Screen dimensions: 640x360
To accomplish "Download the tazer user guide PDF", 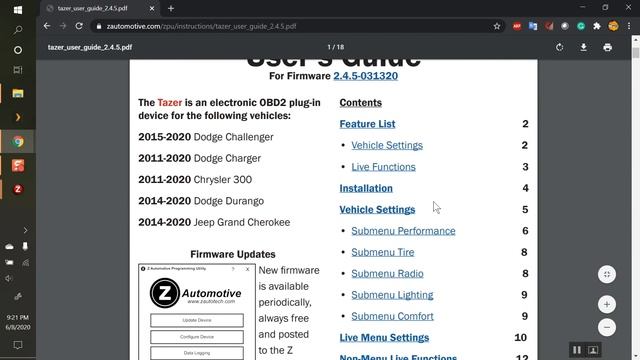I will (x=584, y=47).
